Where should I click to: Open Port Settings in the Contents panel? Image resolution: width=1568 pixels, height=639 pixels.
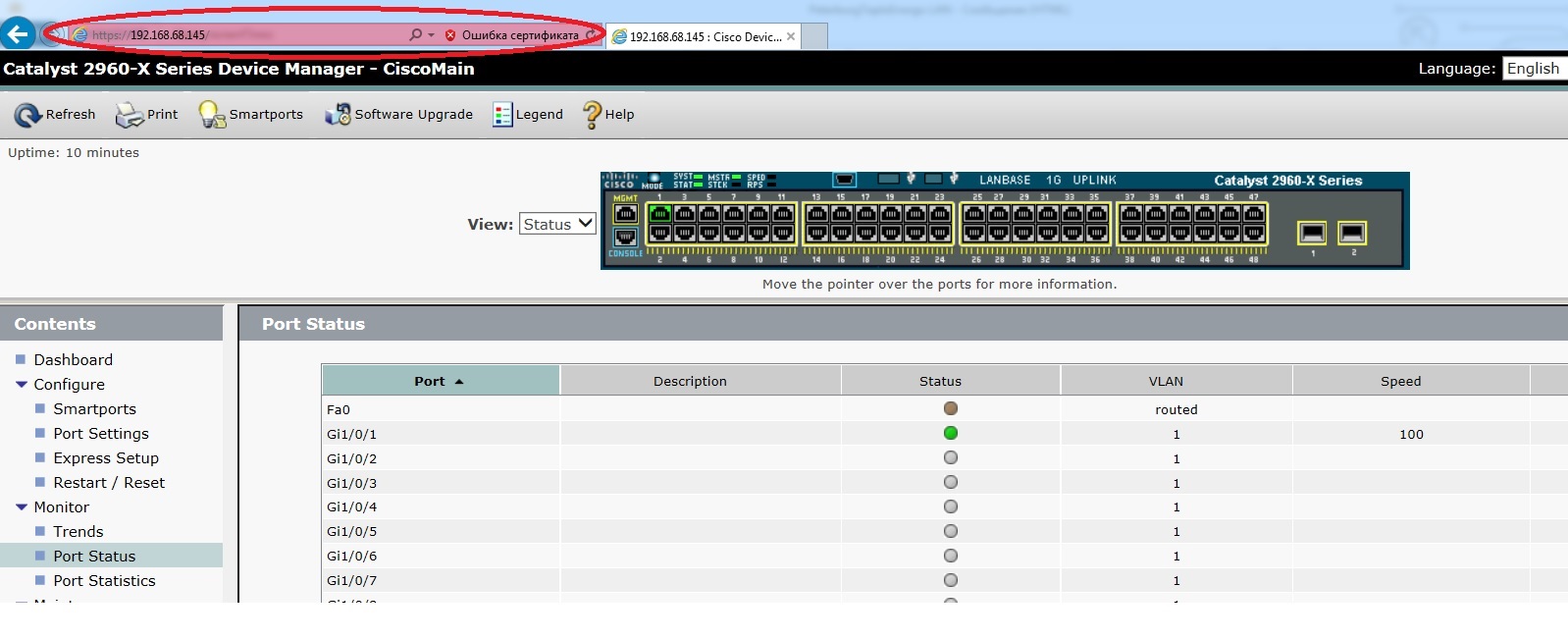point(101,434)
